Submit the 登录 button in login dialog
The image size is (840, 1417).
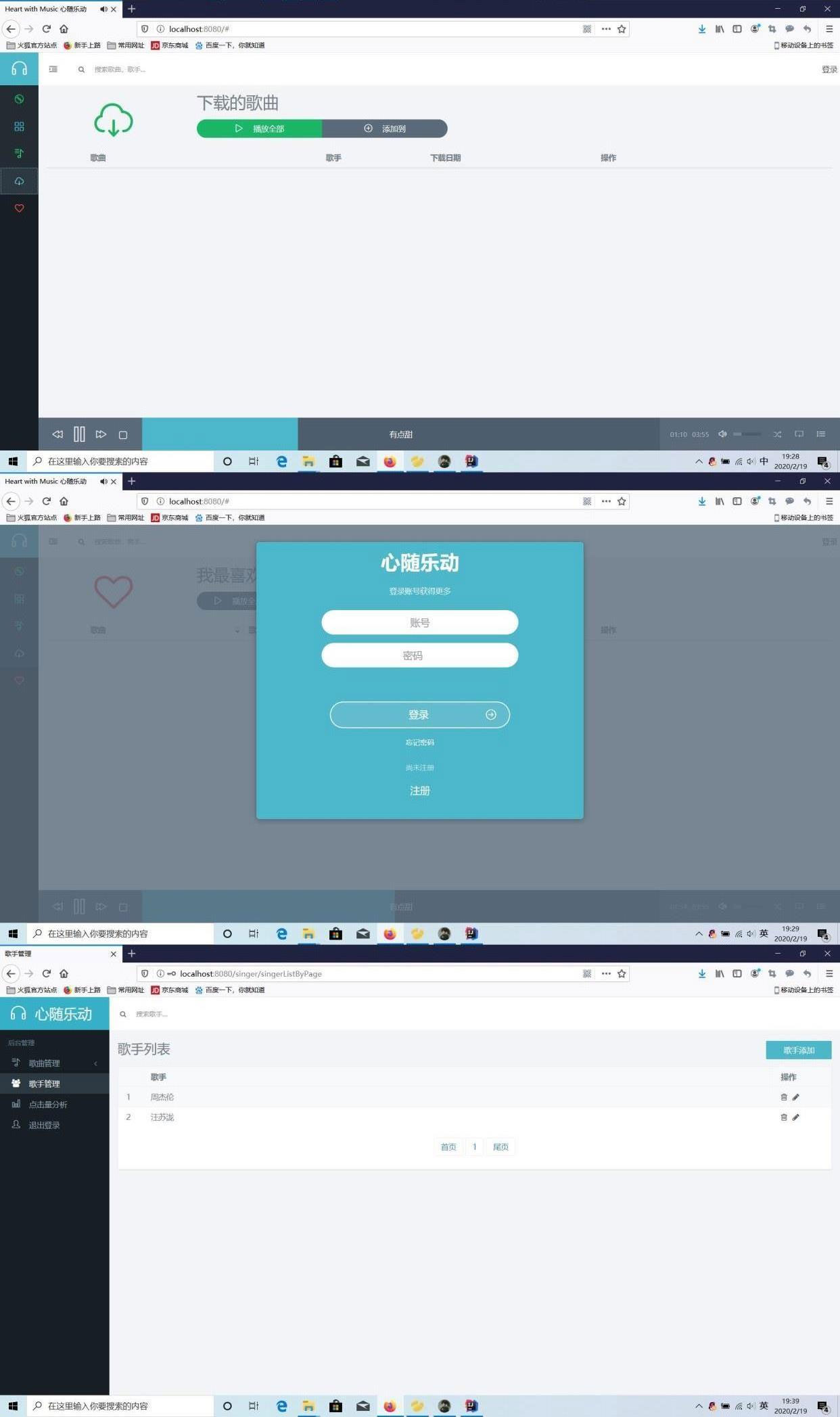click(419, 715)
